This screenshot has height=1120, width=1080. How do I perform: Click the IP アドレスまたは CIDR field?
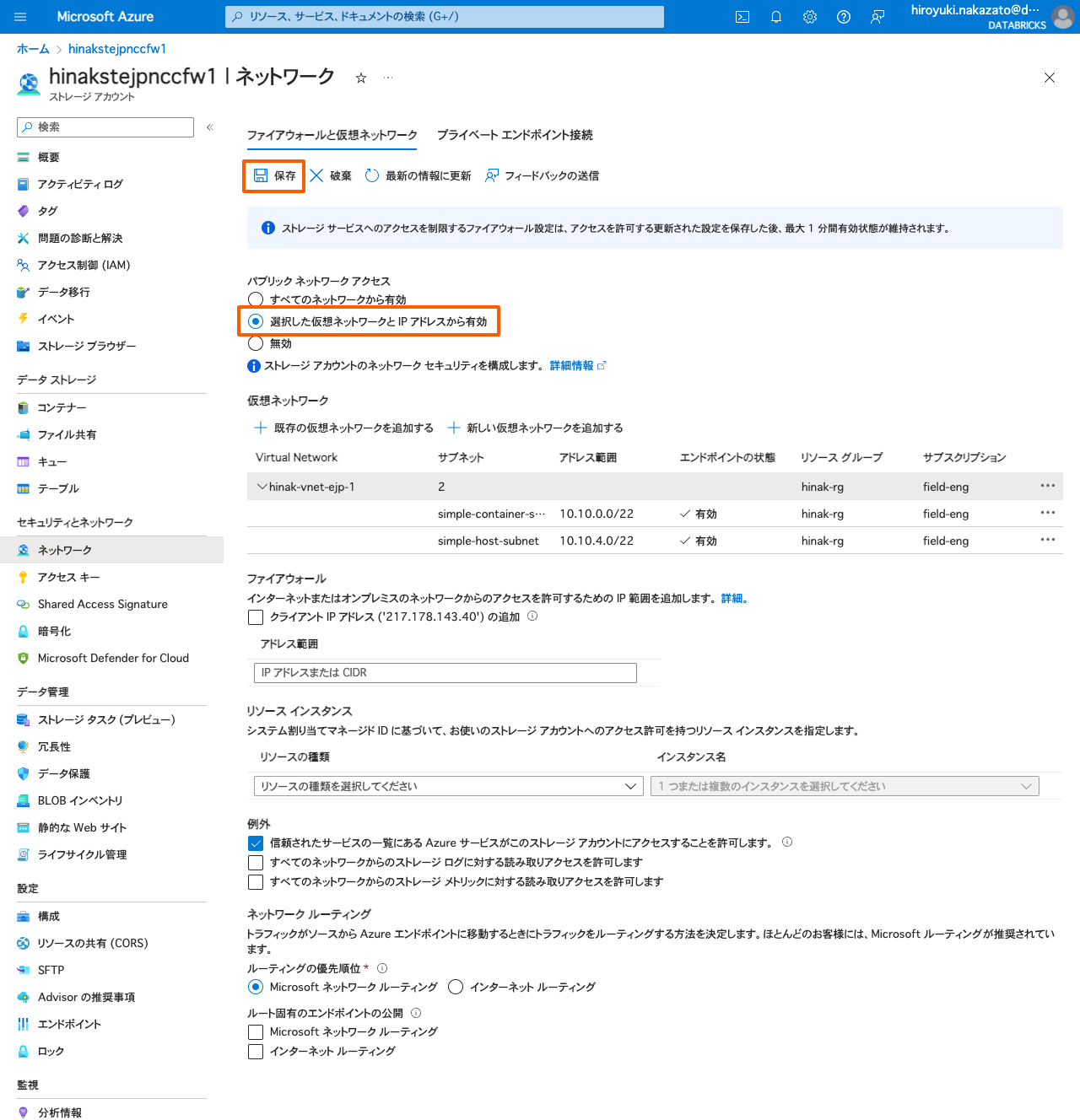pos(445,672)
